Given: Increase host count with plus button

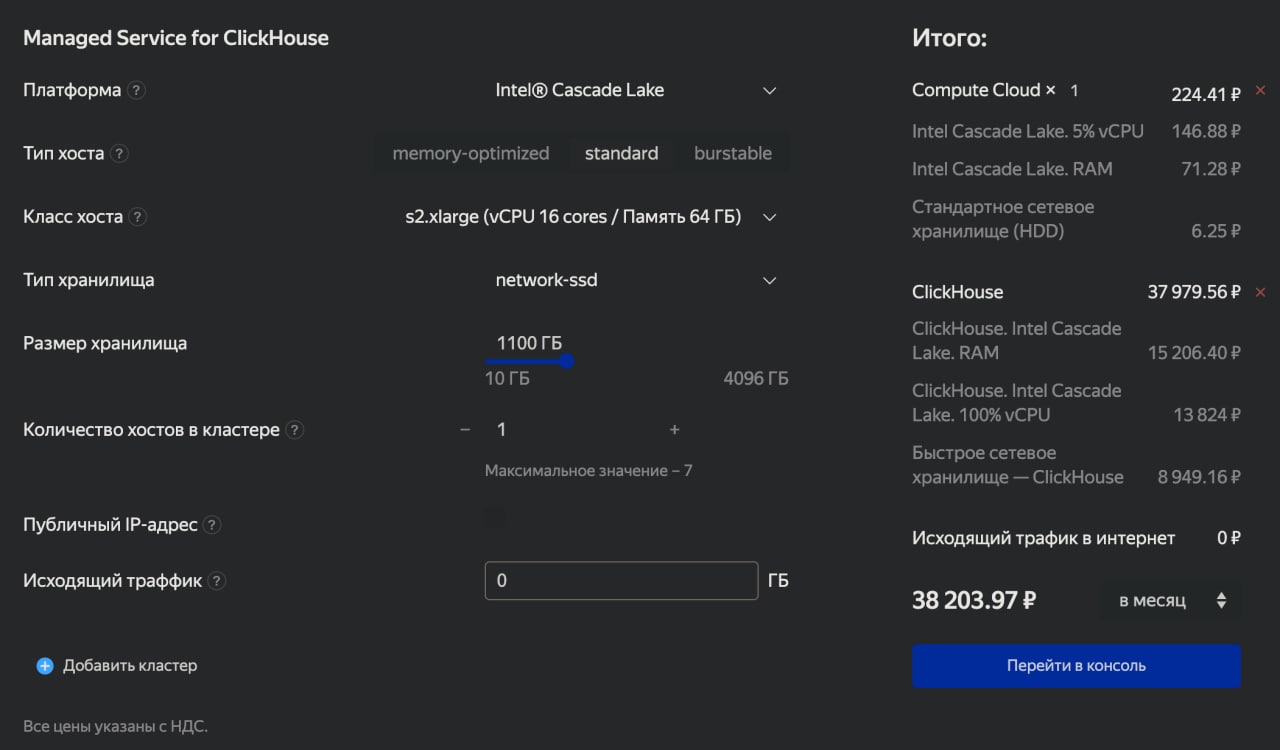Looking at the screenshot, I should tap(674, 430).
